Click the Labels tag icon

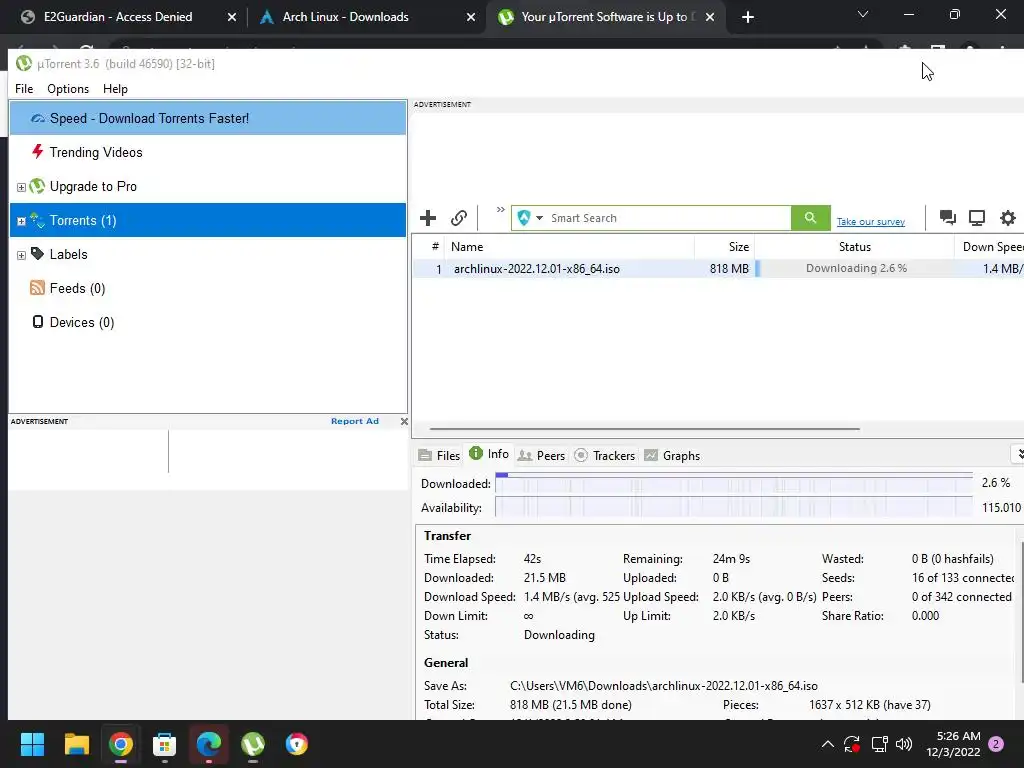click(37, 253)
